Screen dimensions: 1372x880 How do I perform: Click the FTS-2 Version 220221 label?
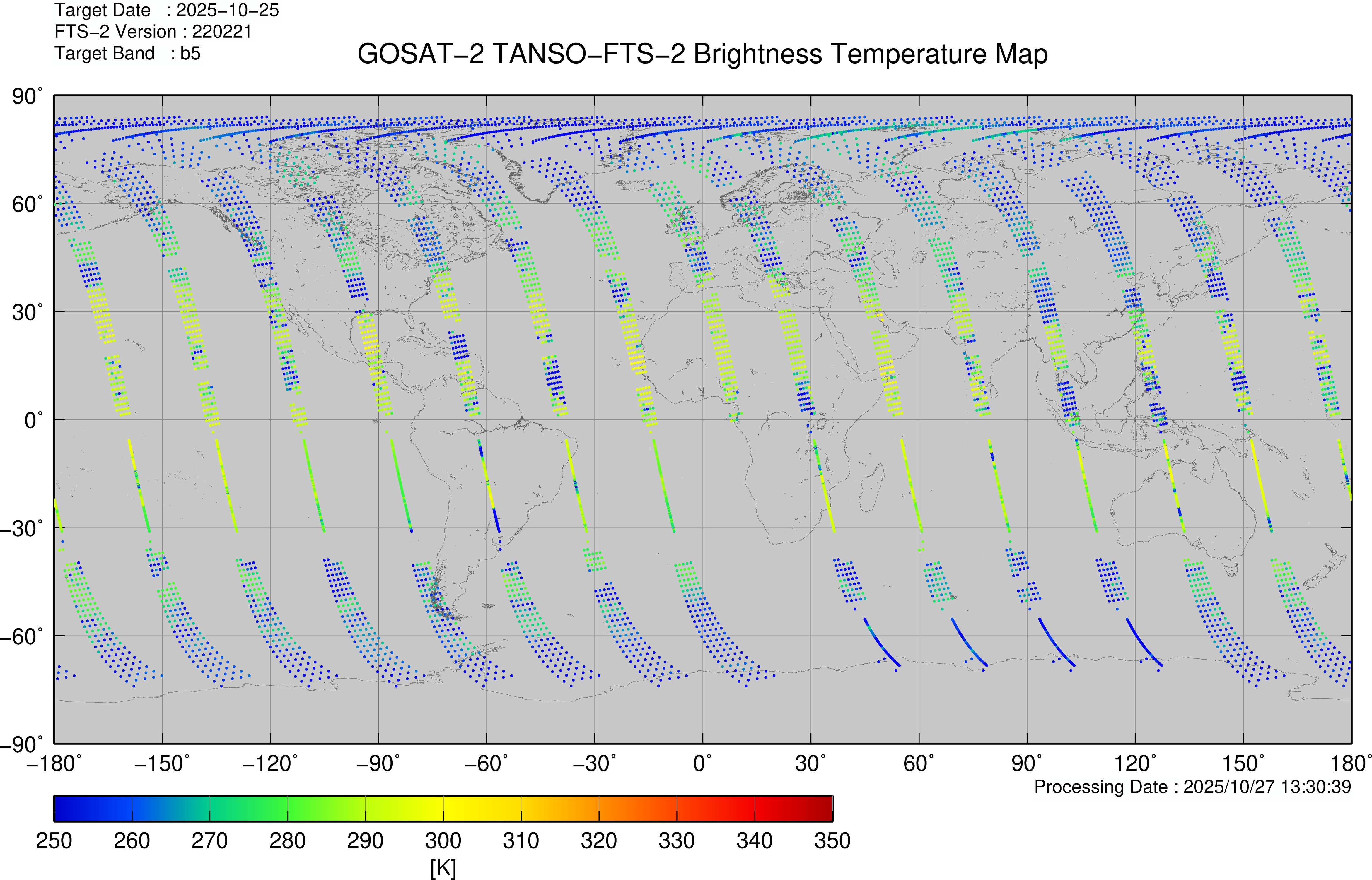[x=153, y=31]
